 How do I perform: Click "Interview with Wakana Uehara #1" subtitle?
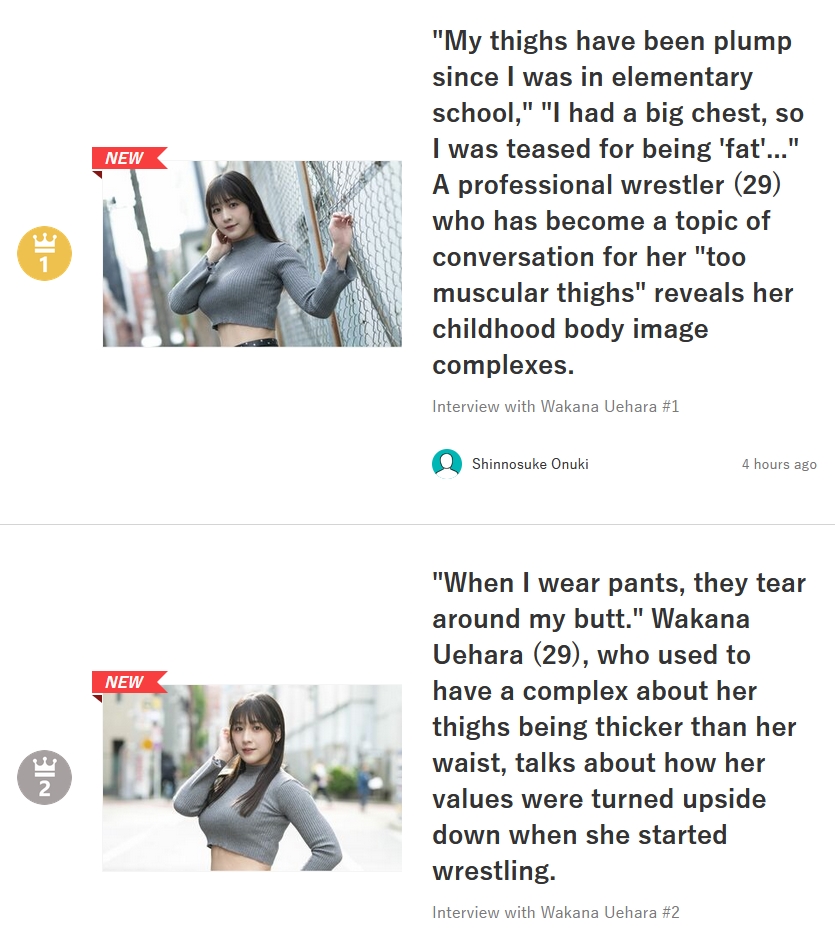click(x=556, y=407)
